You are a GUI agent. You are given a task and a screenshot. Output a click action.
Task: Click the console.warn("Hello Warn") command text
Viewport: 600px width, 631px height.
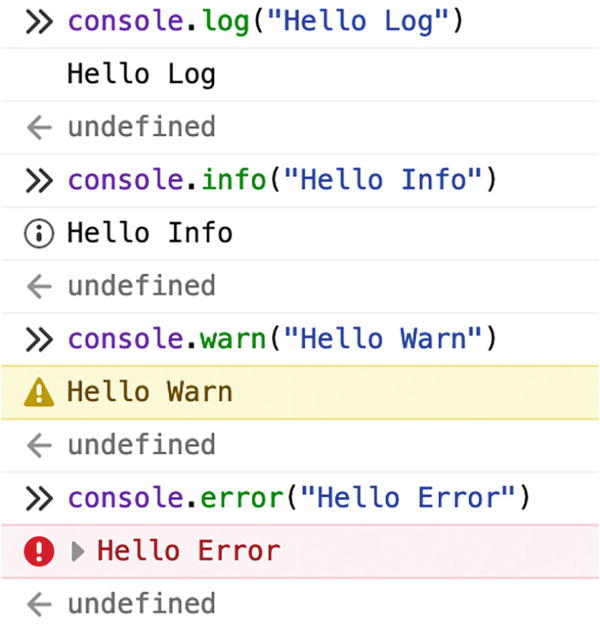point(282,339)
